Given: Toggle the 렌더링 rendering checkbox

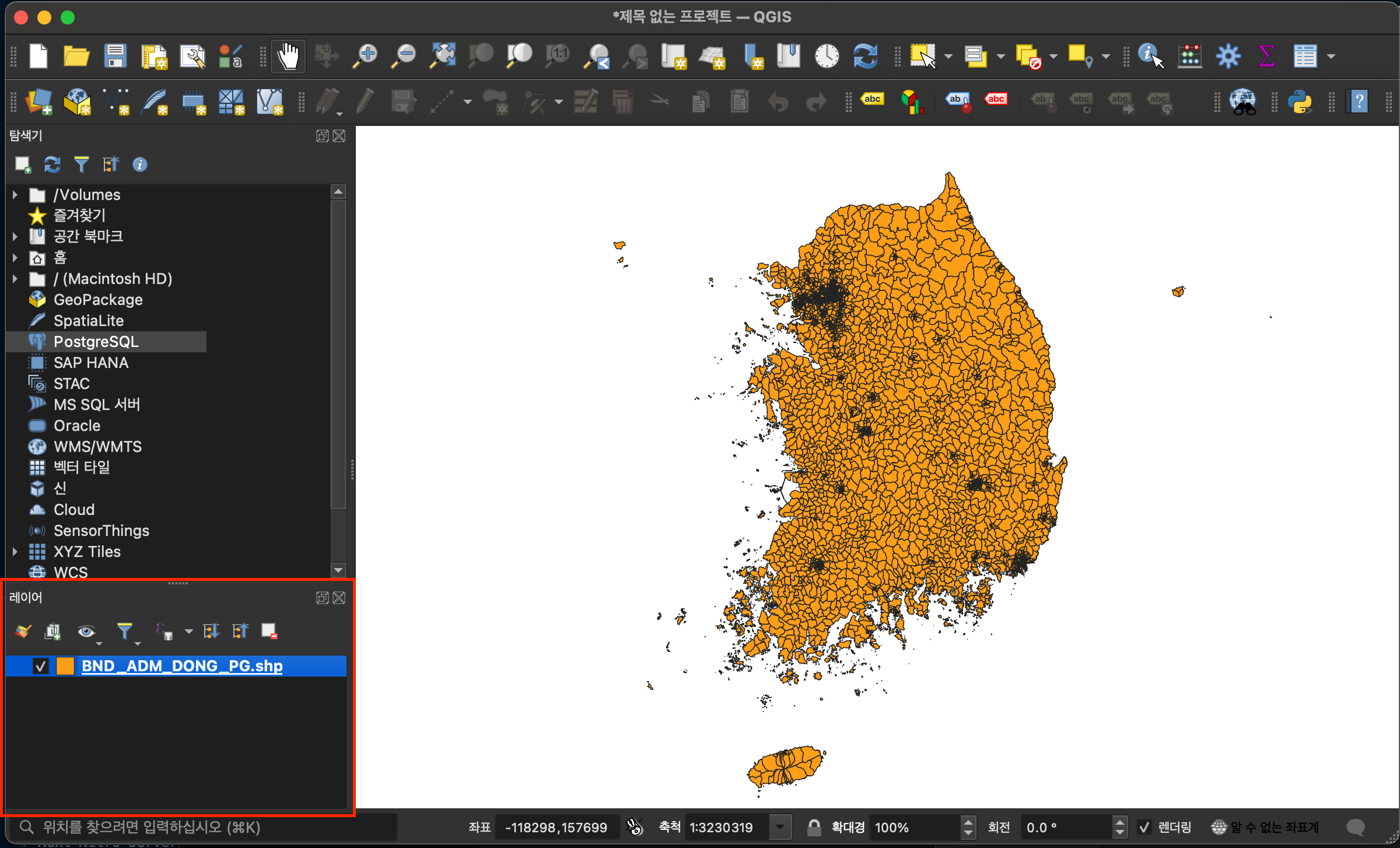Looking at the screenshot, I should pyautogui.click(x=1144, y=827).
